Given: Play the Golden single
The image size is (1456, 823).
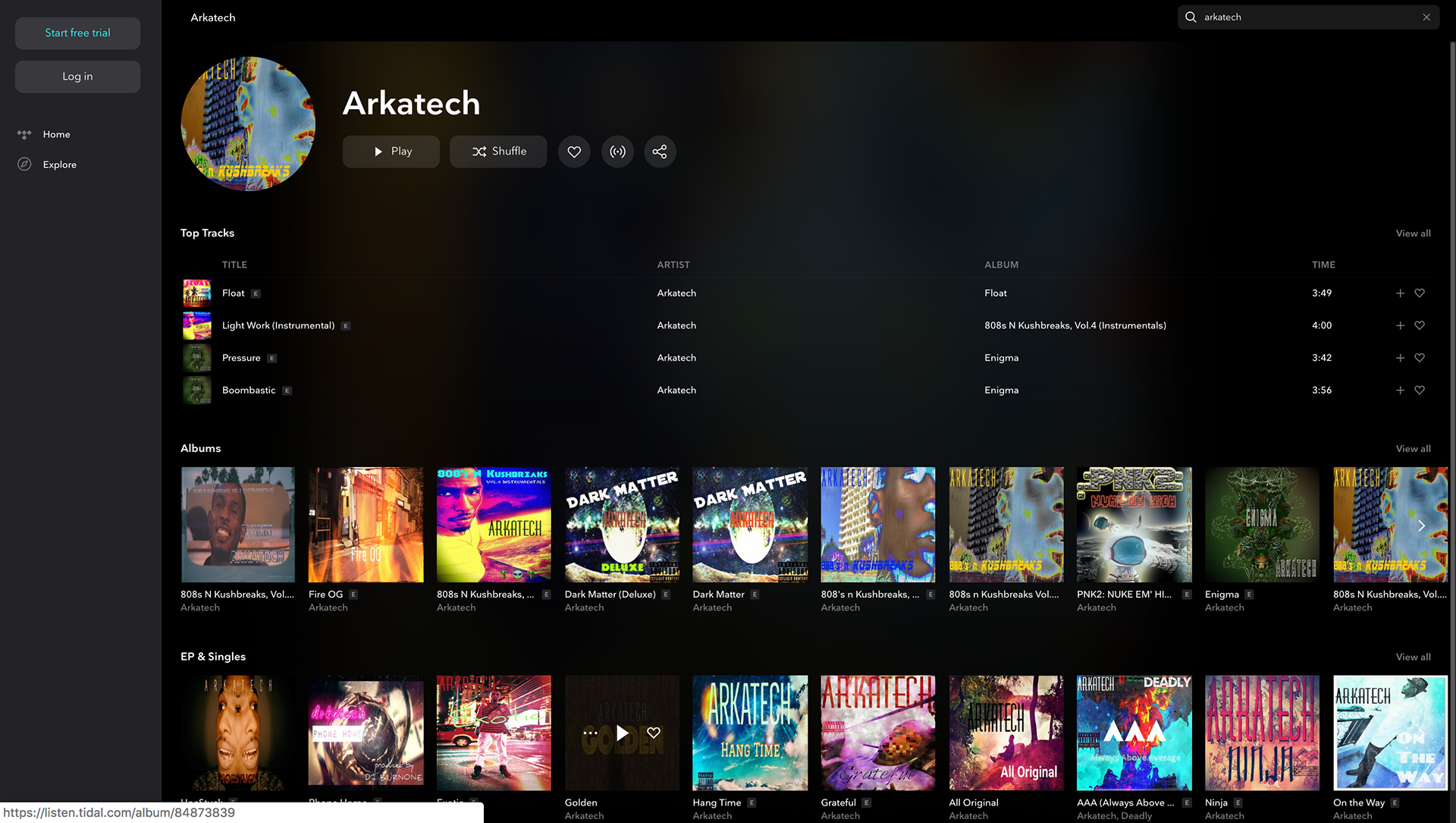Looking at the screenshot, I should [x=622, y=733].
